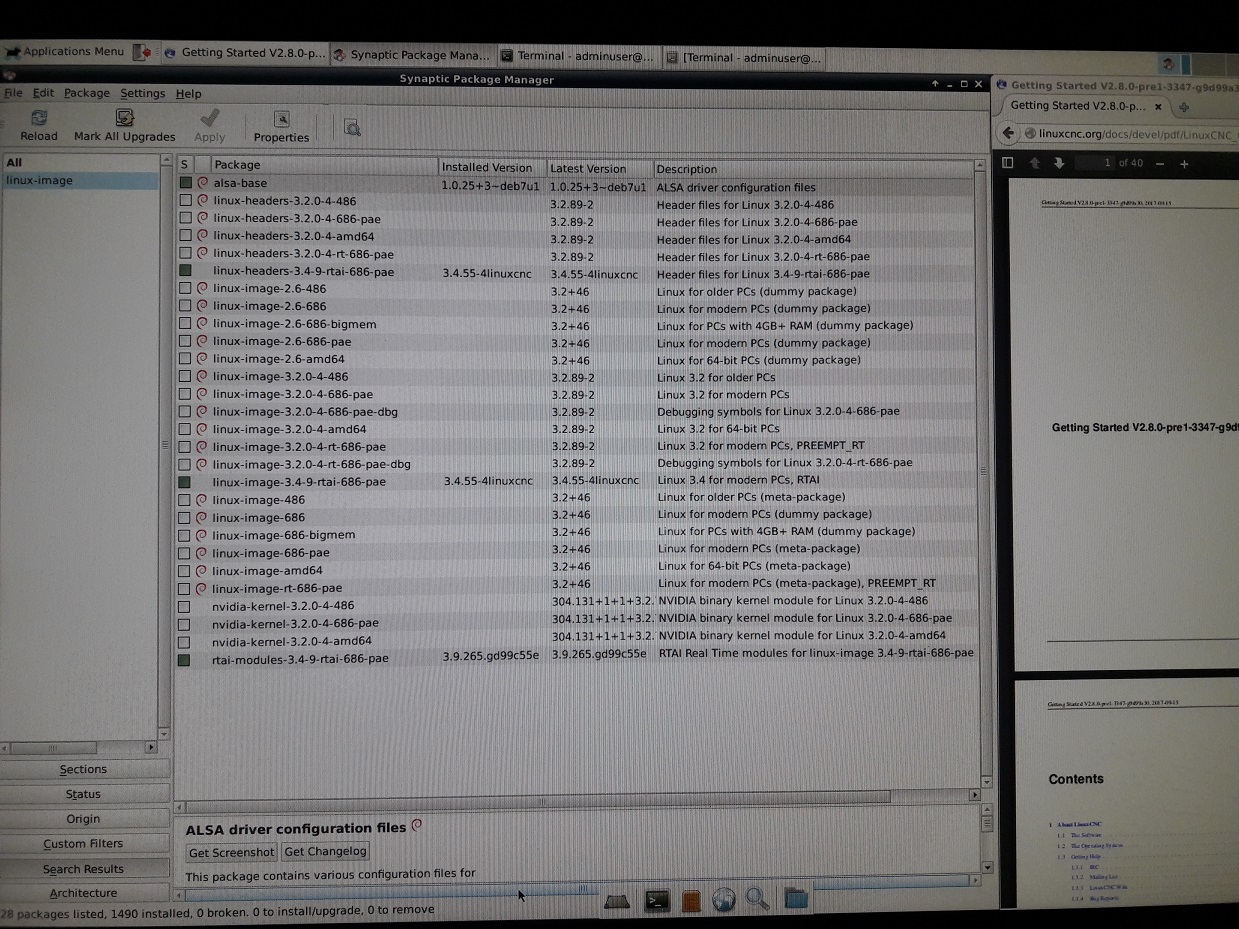Open the Package menu
Viewport: 1239px width, 929px height.
click(87, 93)
